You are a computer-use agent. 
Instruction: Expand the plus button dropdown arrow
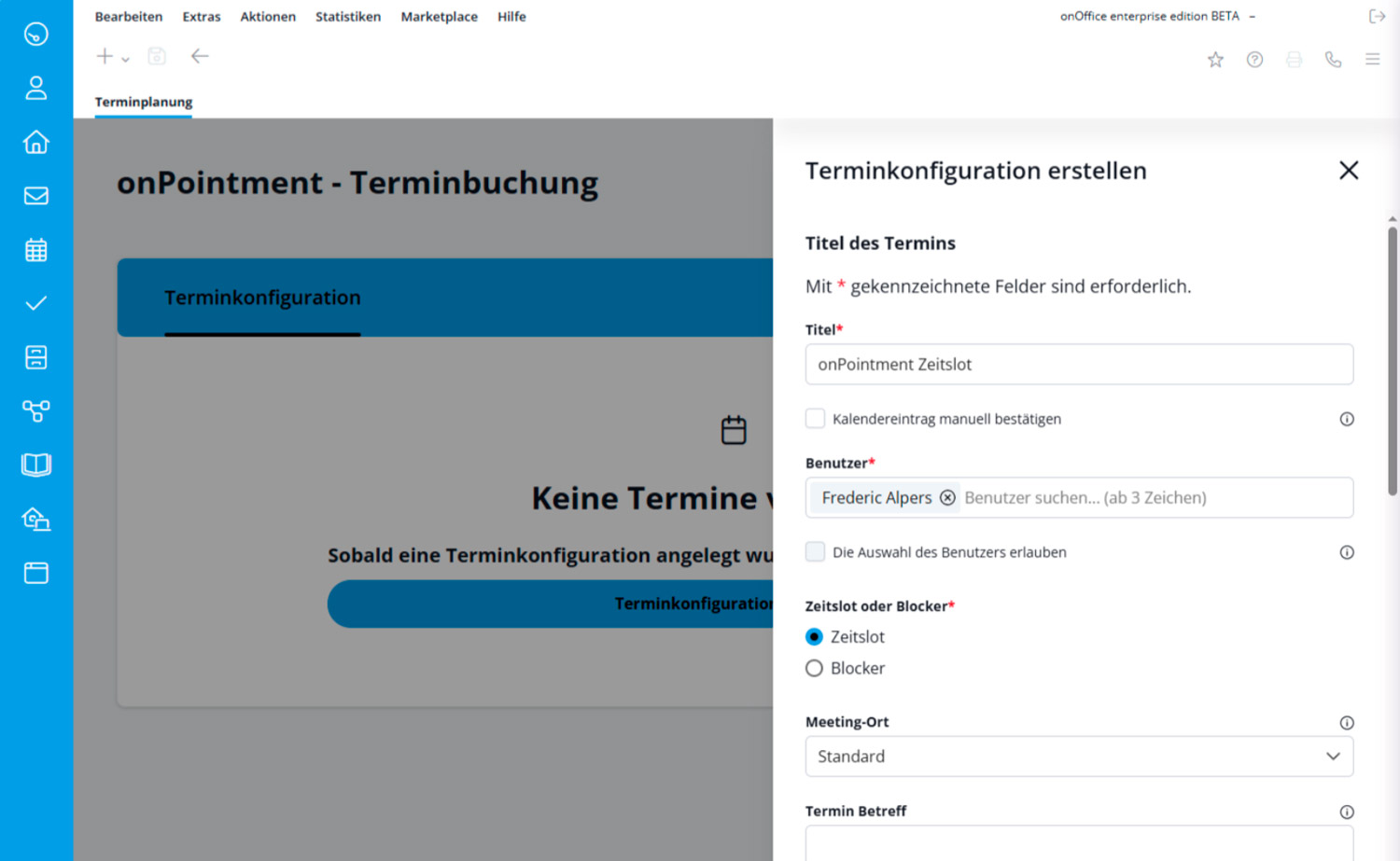pyautogui.click(x=125, y=60)
